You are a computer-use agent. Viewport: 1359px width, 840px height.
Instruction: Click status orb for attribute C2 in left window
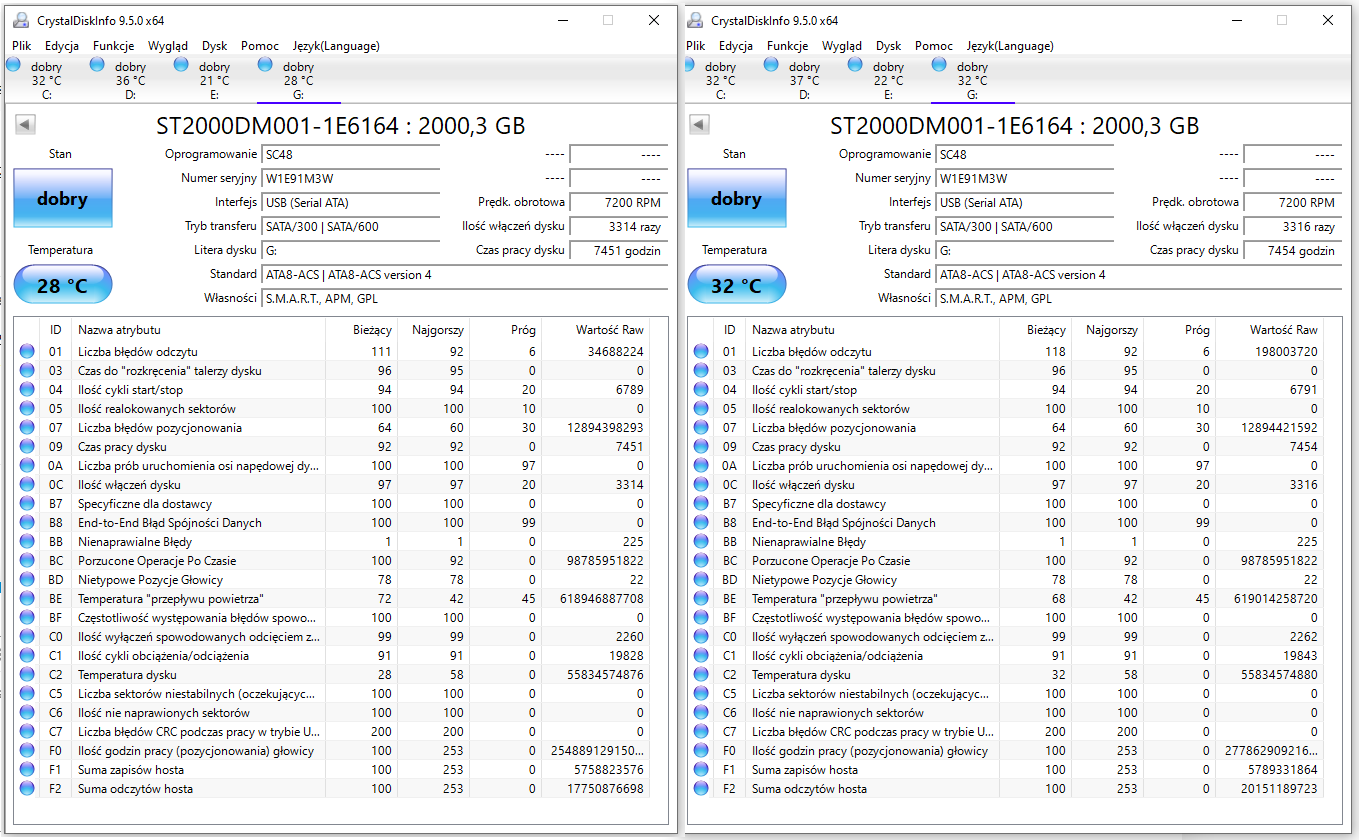click(26, 675)
